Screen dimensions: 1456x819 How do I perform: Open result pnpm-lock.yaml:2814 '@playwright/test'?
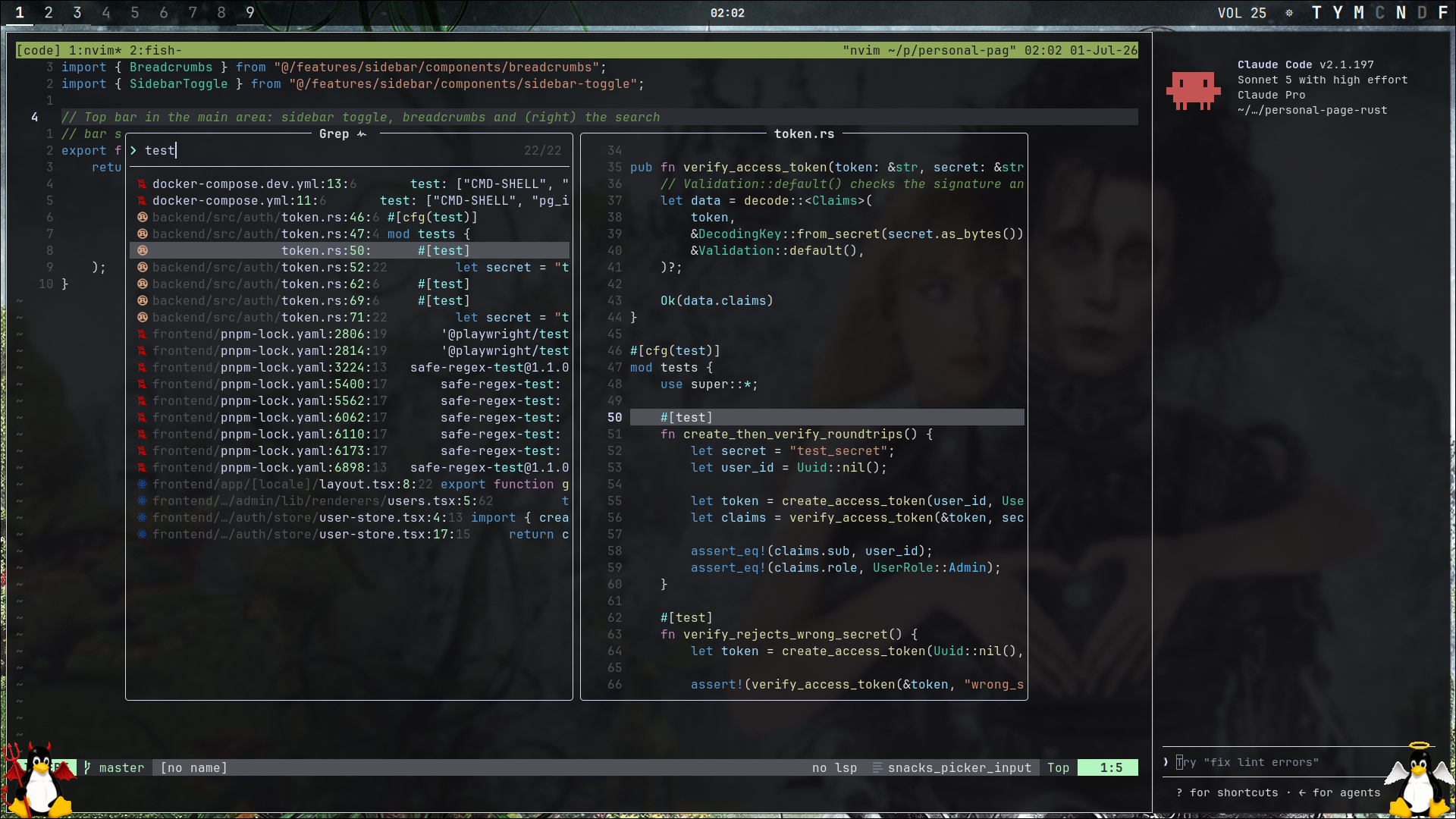[x=350, y=351]
